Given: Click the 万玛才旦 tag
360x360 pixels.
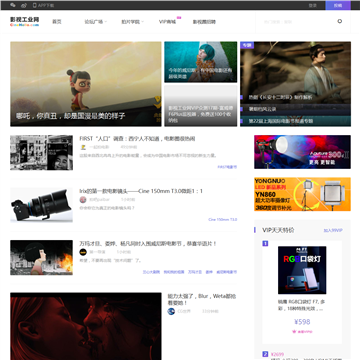Looking at the screenshot, I should (x=195, y=272).
